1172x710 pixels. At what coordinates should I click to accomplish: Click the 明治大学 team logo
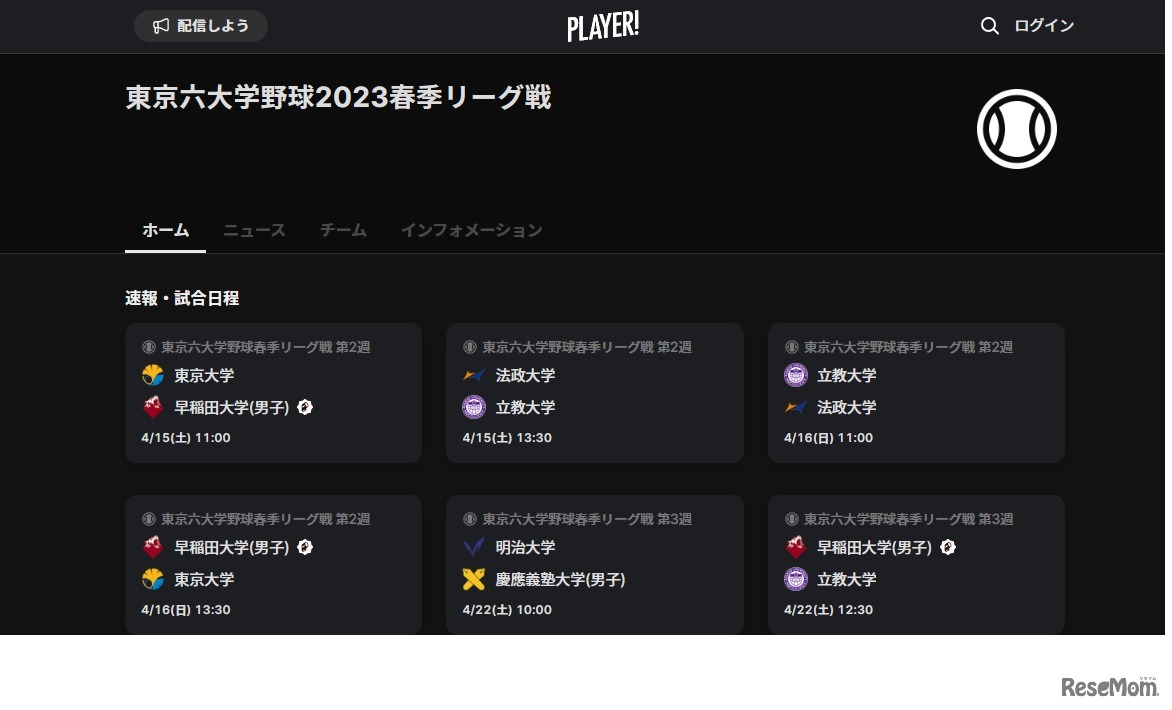coord(473,547)
